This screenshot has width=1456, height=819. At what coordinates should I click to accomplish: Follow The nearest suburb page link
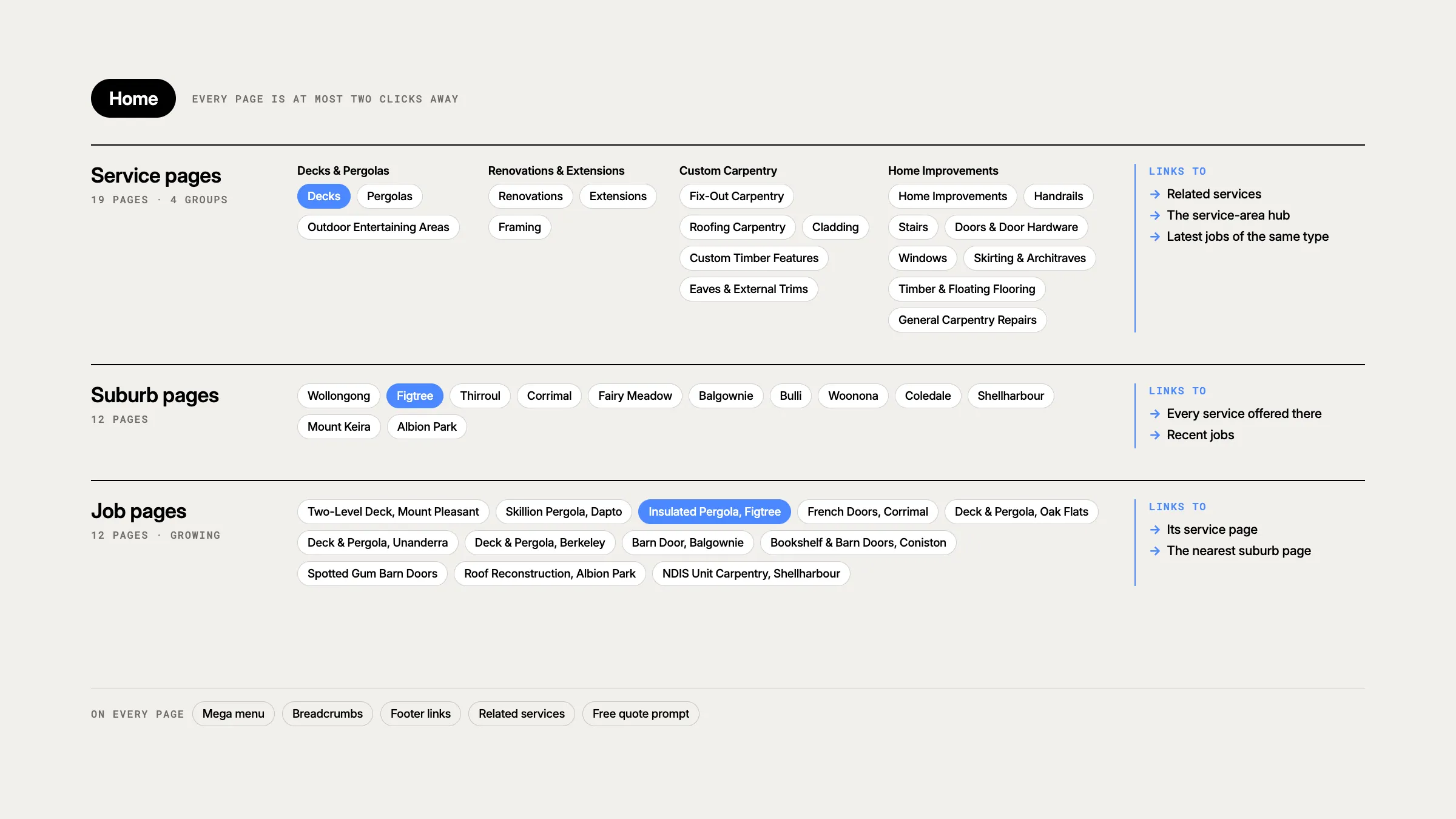click(x=1239, y=551)
